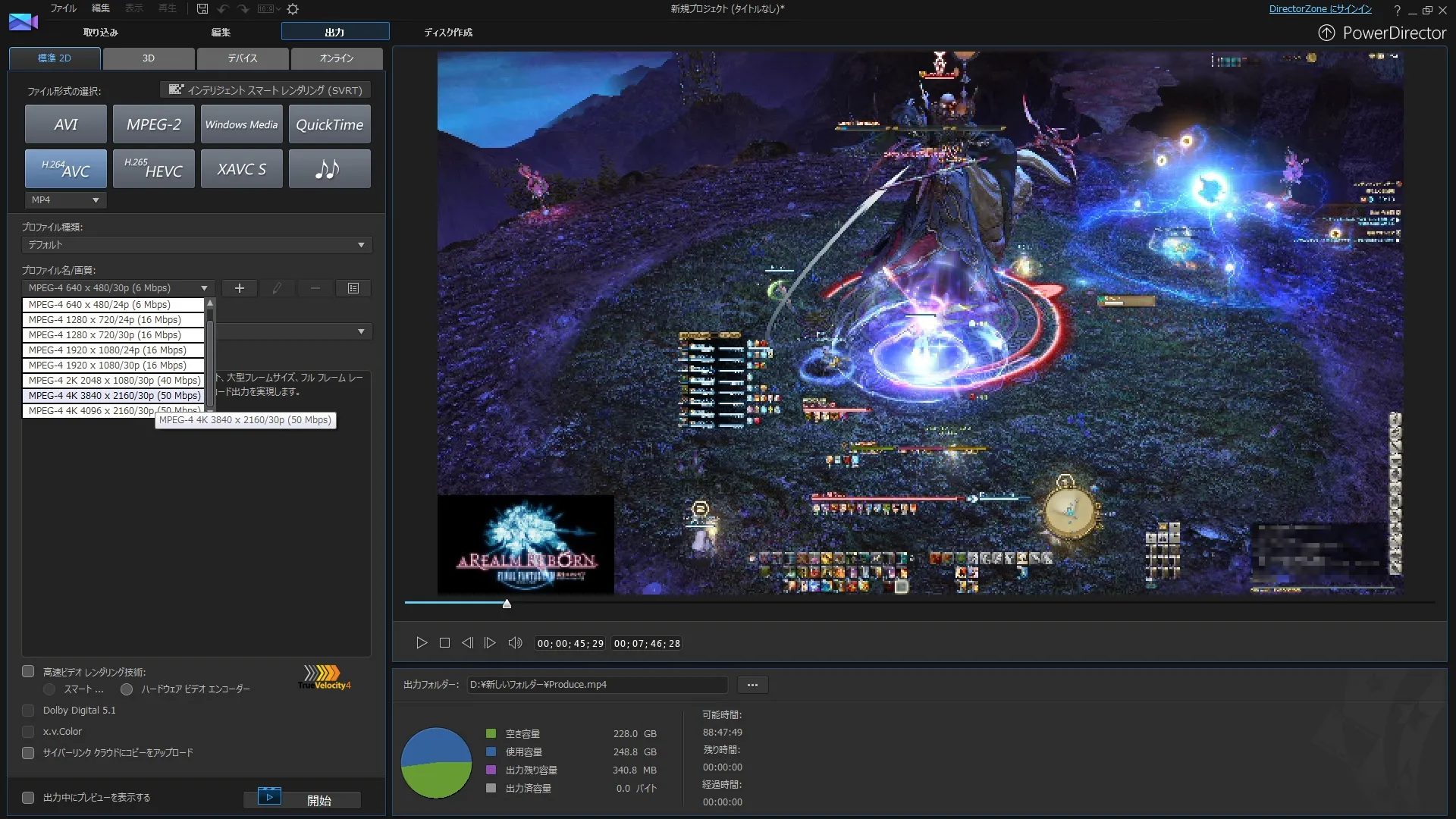Viewport: 1456px width, 819px height.
Task: Choose MPEG-4 1280 x 720/30p (16 Mbps)
Action: (113, 335)
